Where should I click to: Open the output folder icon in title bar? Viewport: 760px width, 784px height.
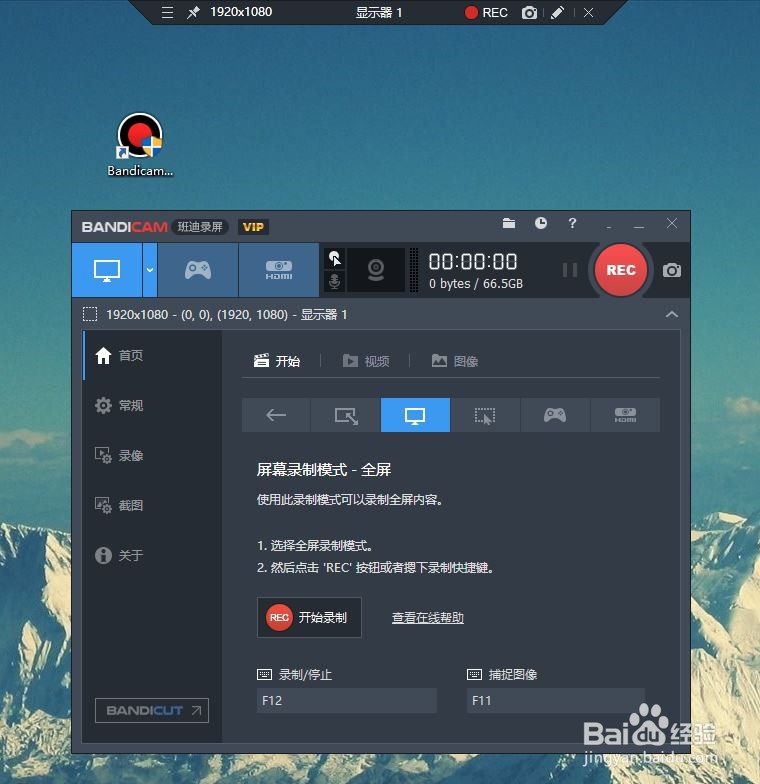[x=509, y=224]
